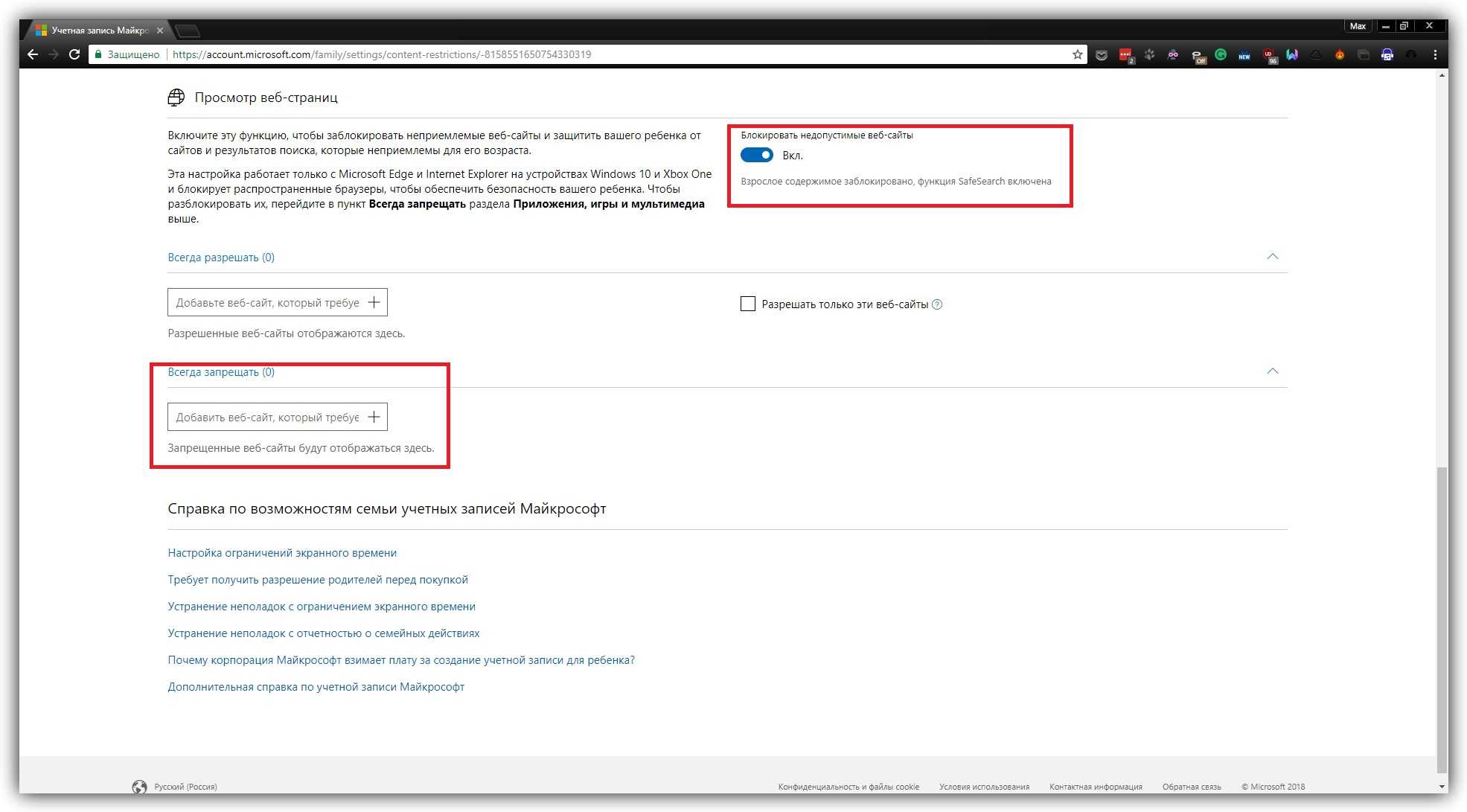Image resolution: width=1467 pixels, height=812 pixels.
Task: Click the green Grammarly extension icon
Action: (x=1221, y=54)
